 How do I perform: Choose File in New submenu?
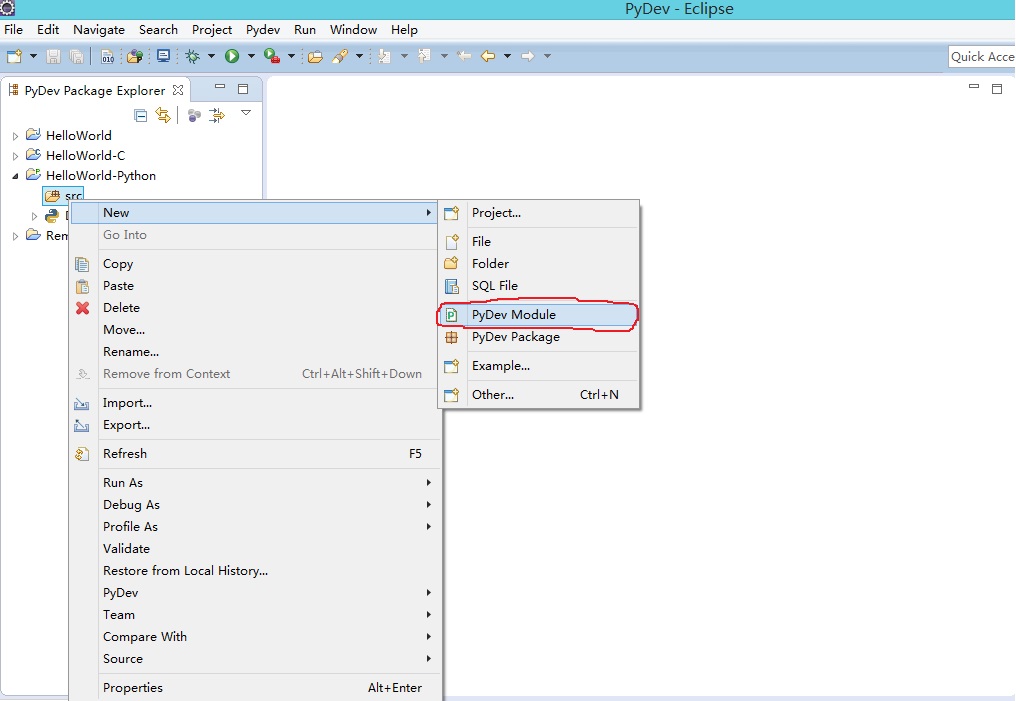pos(538,242)
